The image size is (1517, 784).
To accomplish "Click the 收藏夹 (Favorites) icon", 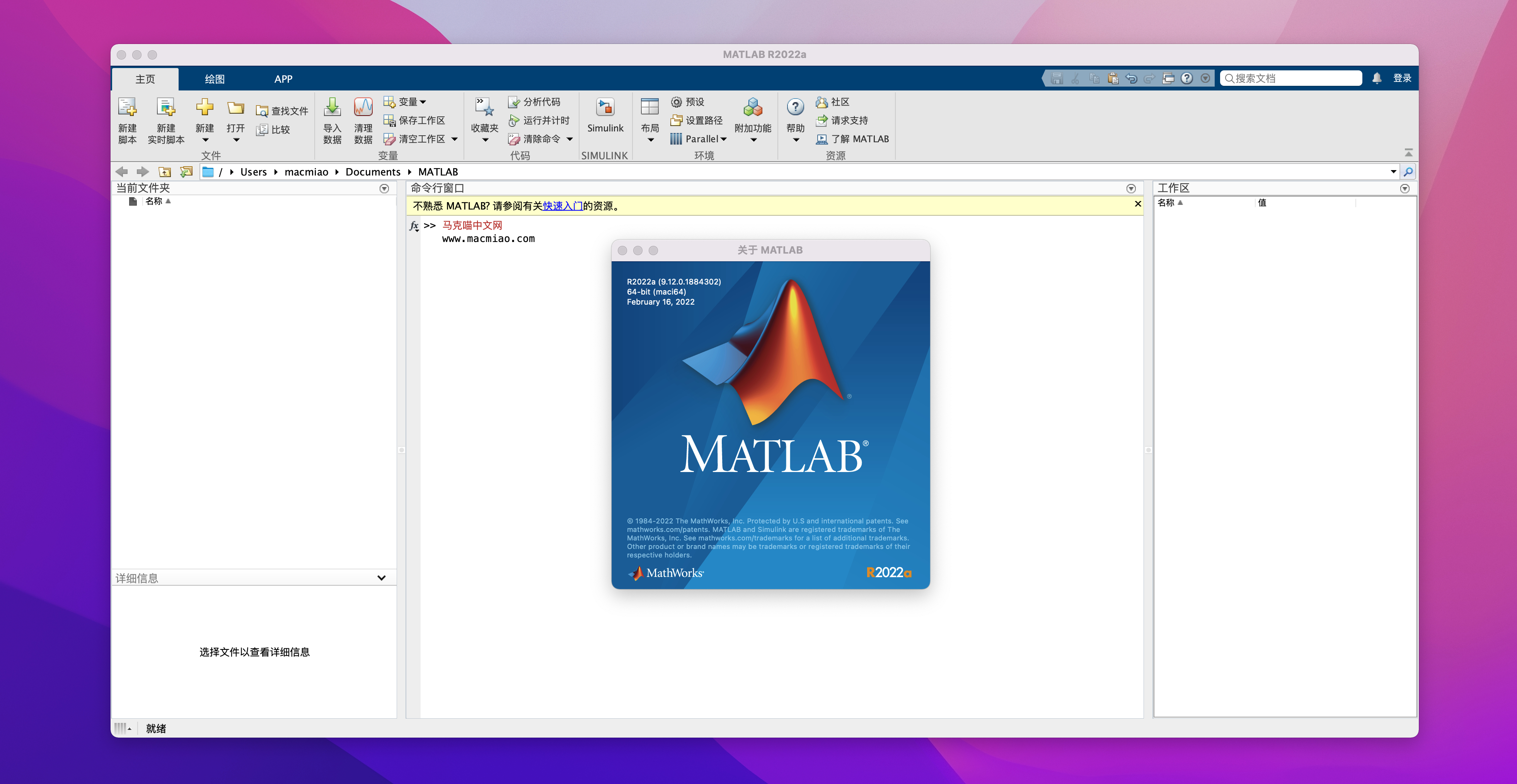I will point(485,107).
